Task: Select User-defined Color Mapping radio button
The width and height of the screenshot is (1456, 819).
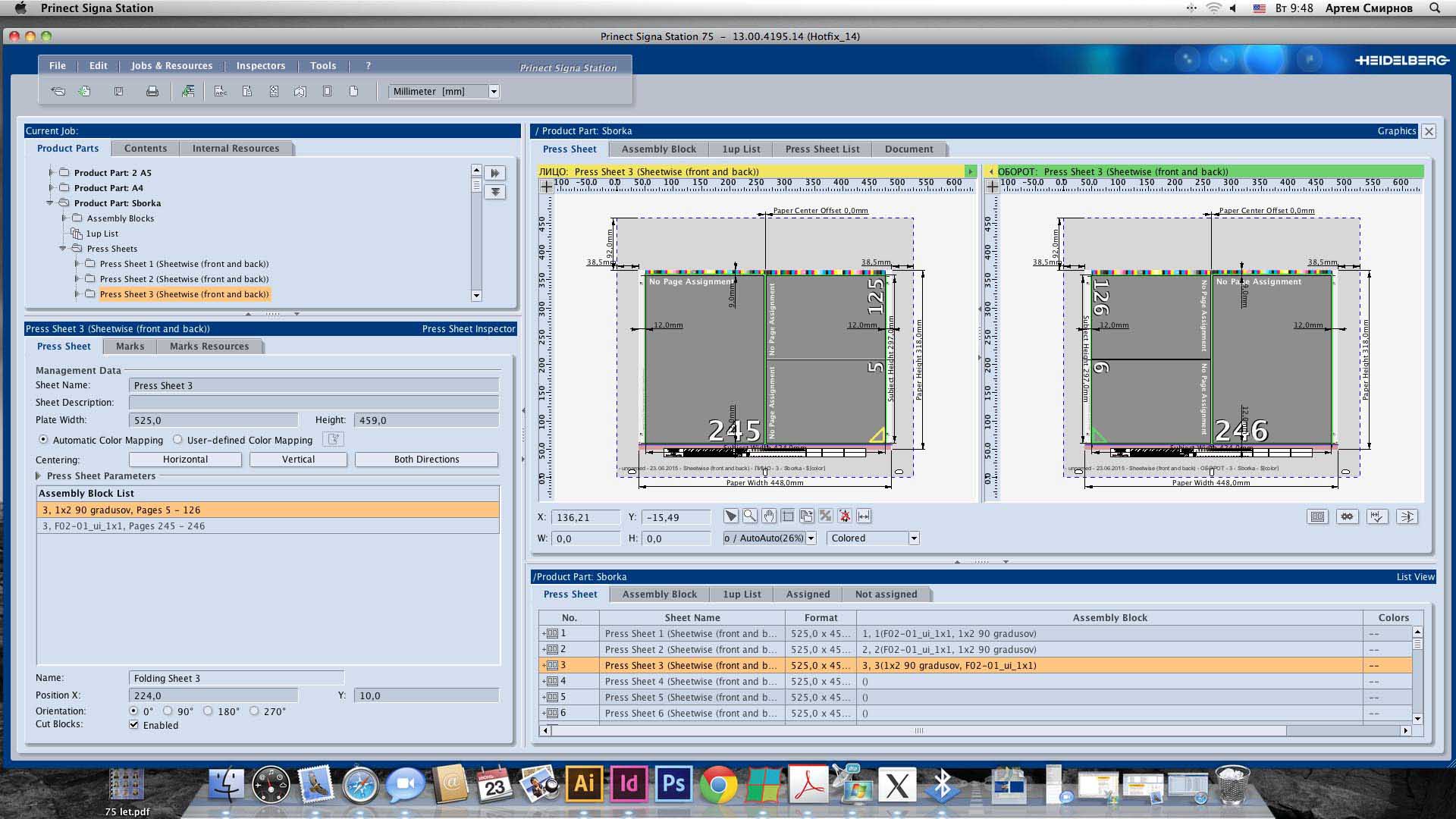Action: (177, 439)
